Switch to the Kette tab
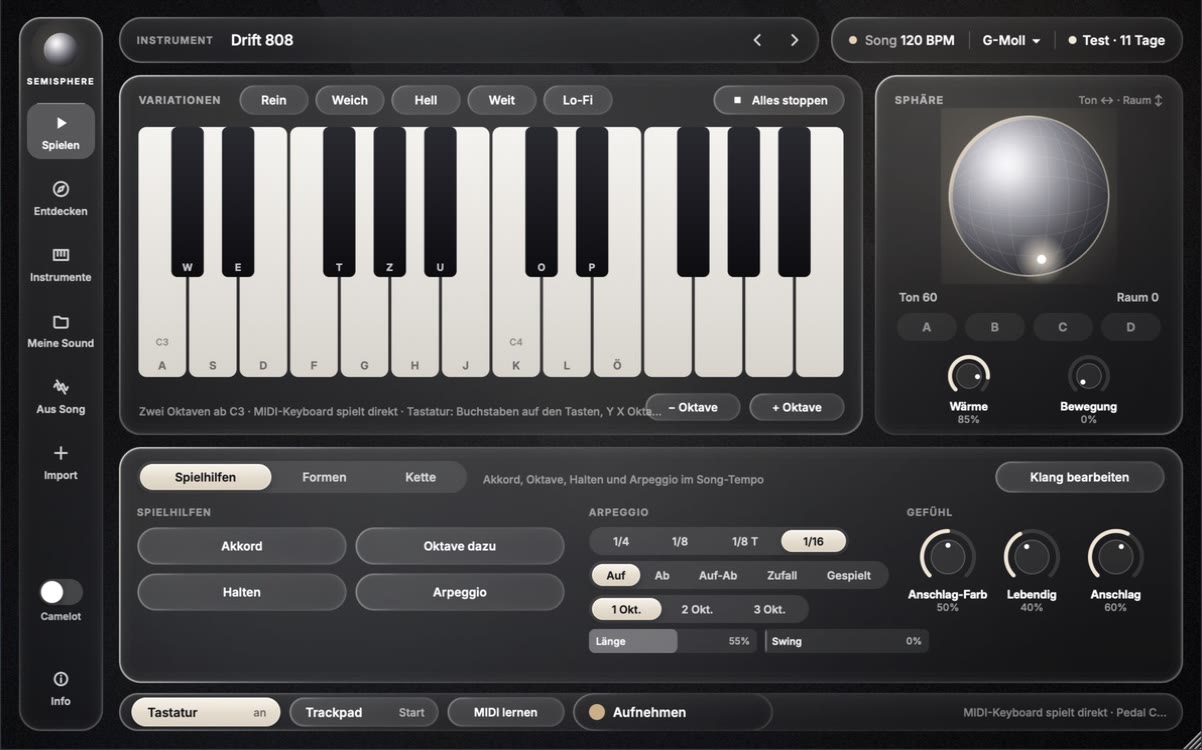 click(420, 477)
